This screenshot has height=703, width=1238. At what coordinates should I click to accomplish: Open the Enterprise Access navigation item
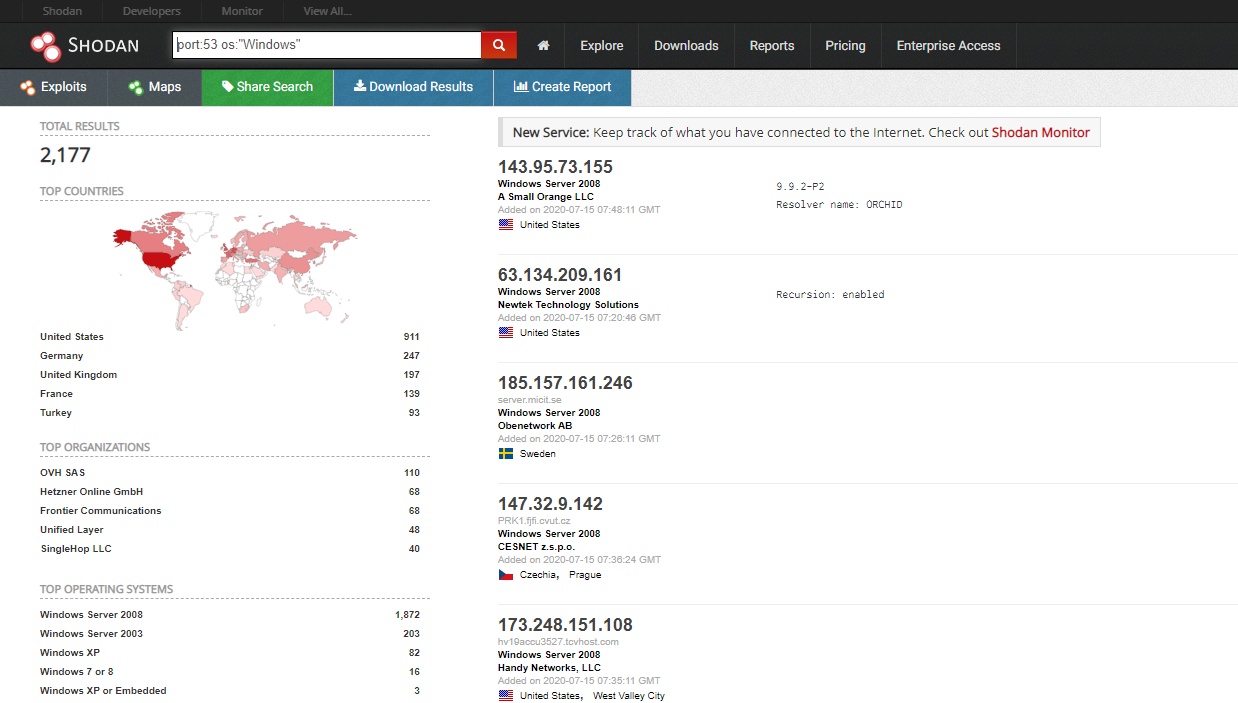(x=948, y=46)
